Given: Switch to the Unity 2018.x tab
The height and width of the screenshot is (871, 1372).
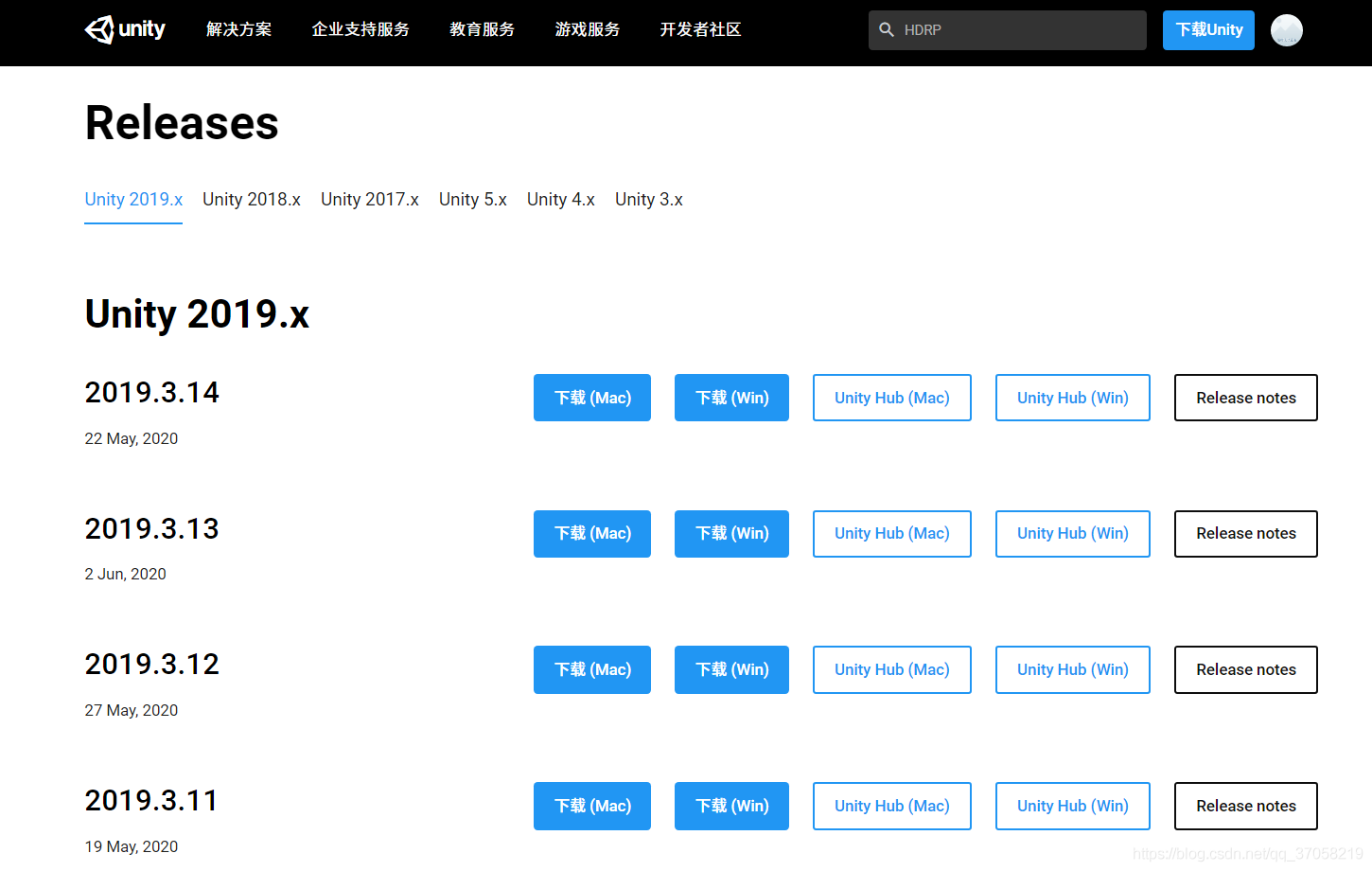Looking at the screenshot, I should coord(252,200).
